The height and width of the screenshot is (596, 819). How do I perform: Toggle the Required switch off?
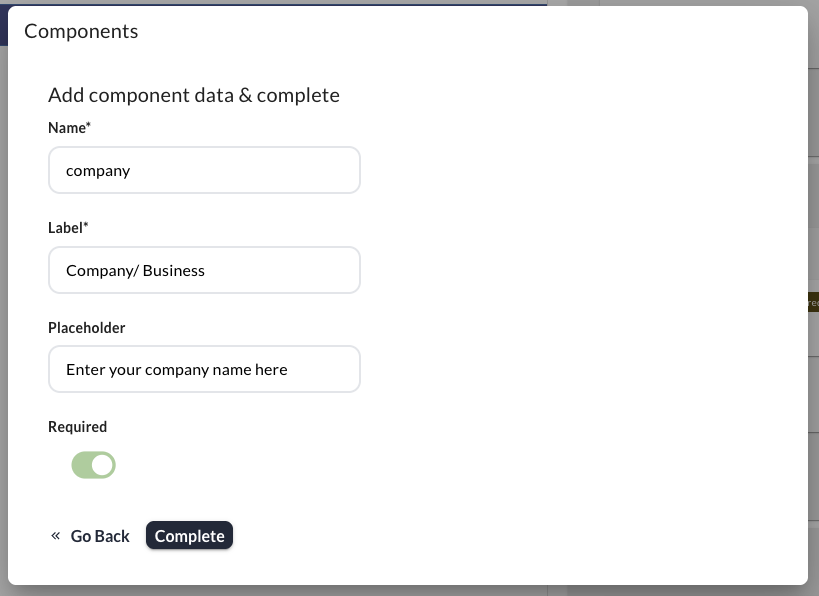pos(93,465)
